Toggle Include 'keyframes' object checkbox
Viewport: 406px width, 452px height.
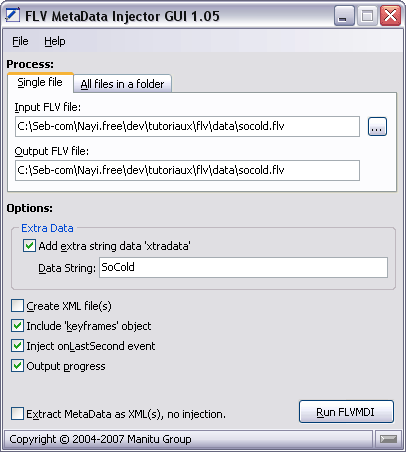17,326
